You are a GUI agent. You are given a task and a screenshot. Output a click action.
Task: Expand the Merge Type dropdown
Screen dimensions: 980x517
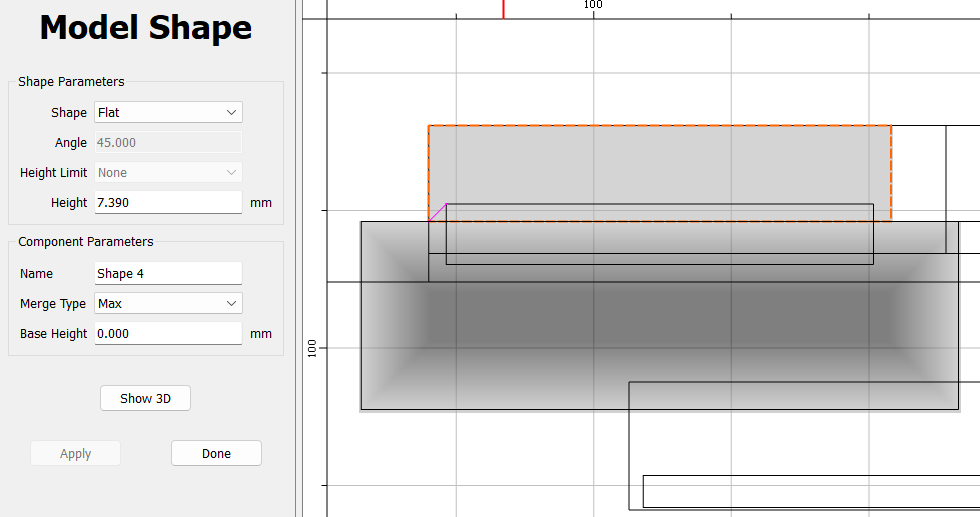tap(168, 303)
